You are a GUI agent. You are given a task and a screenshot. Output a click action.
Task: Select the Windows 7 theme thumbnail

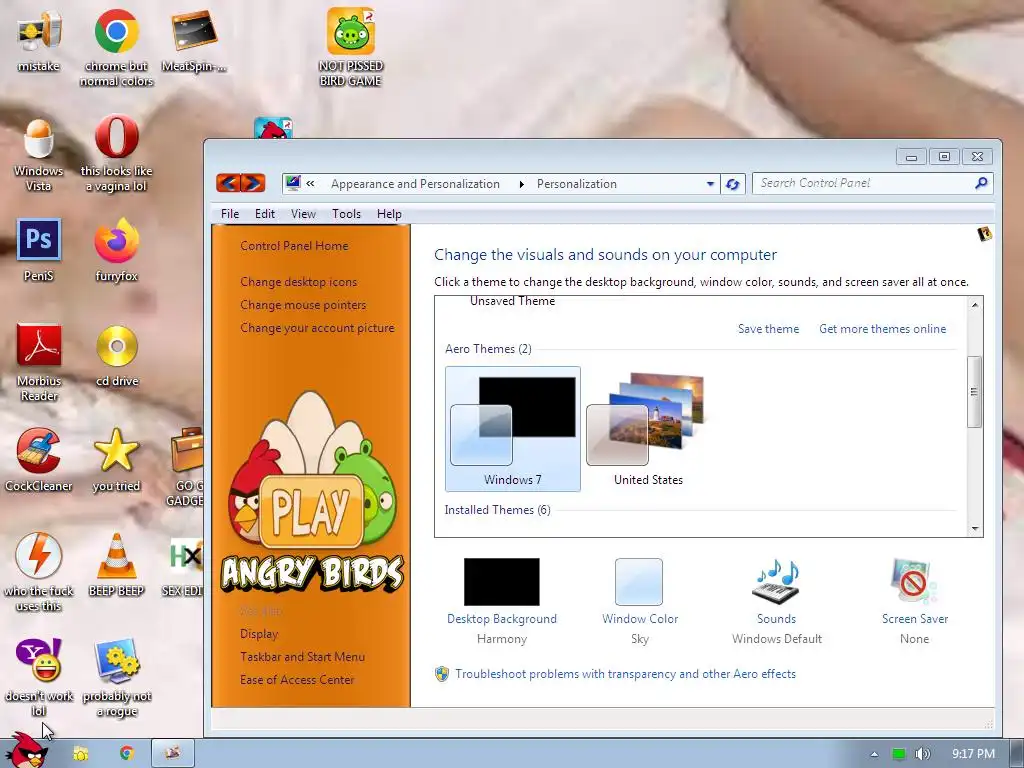[x=513, y=428]
